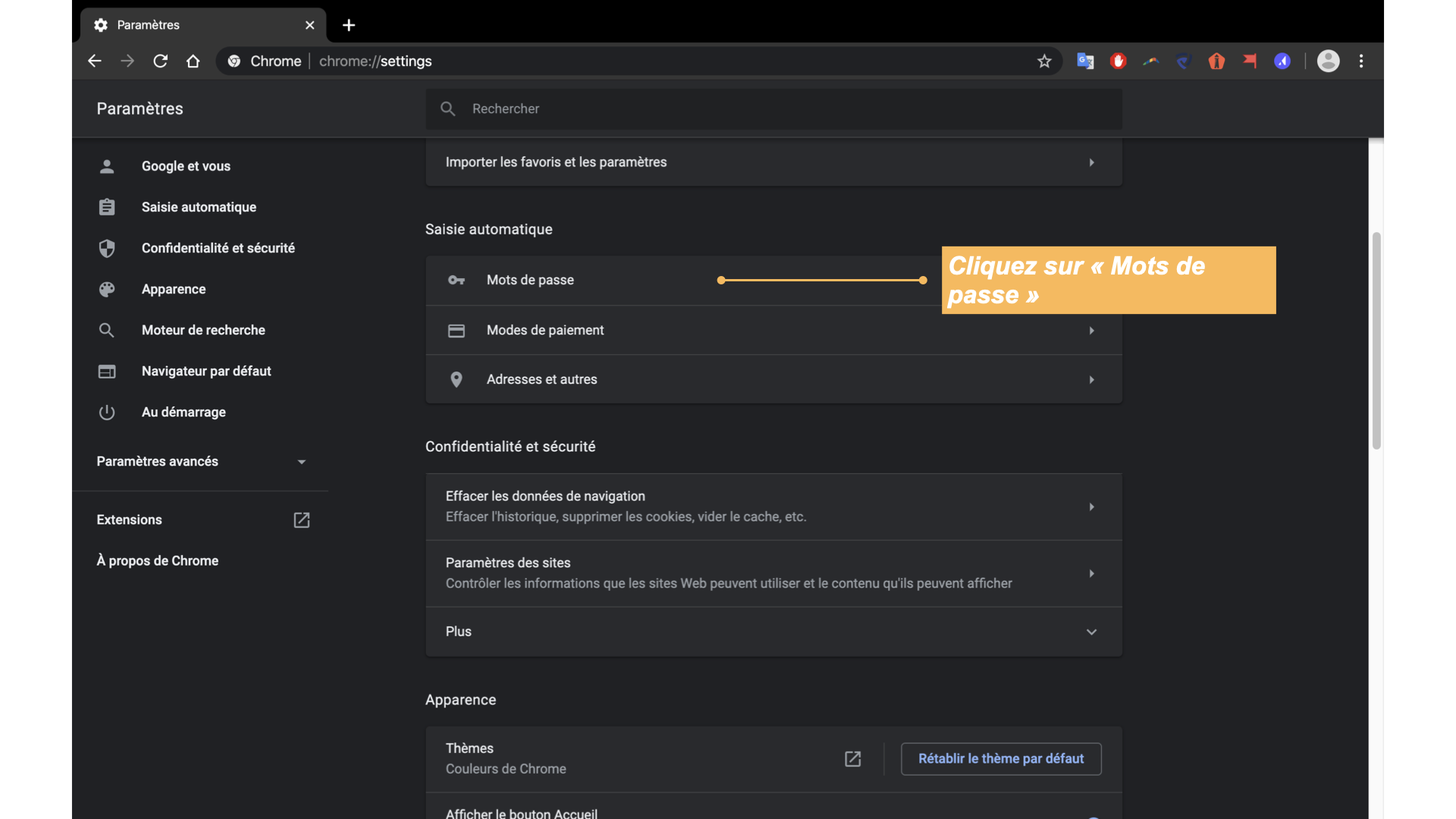Open the Mots de passe row

pos(773,280)
